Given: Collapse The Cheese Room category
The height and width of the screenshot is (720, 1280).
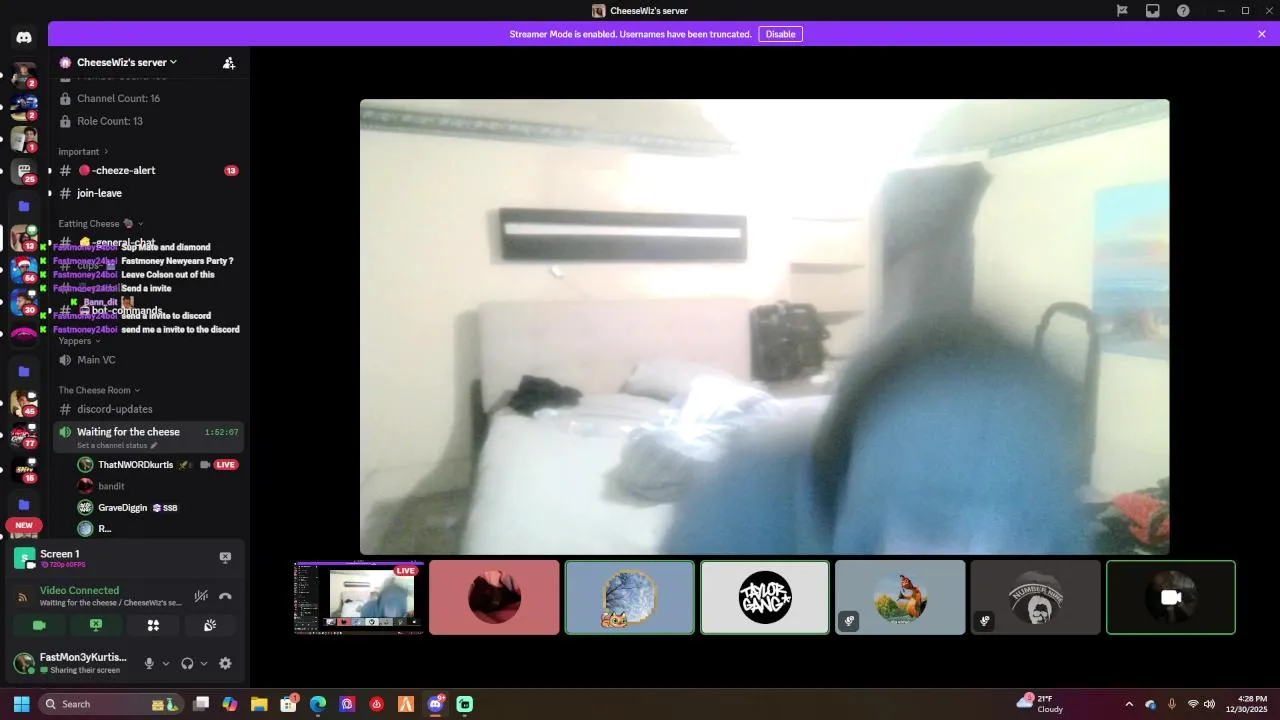Looking at the screenshot, I should pyautogui.click(x=99, y=390).
